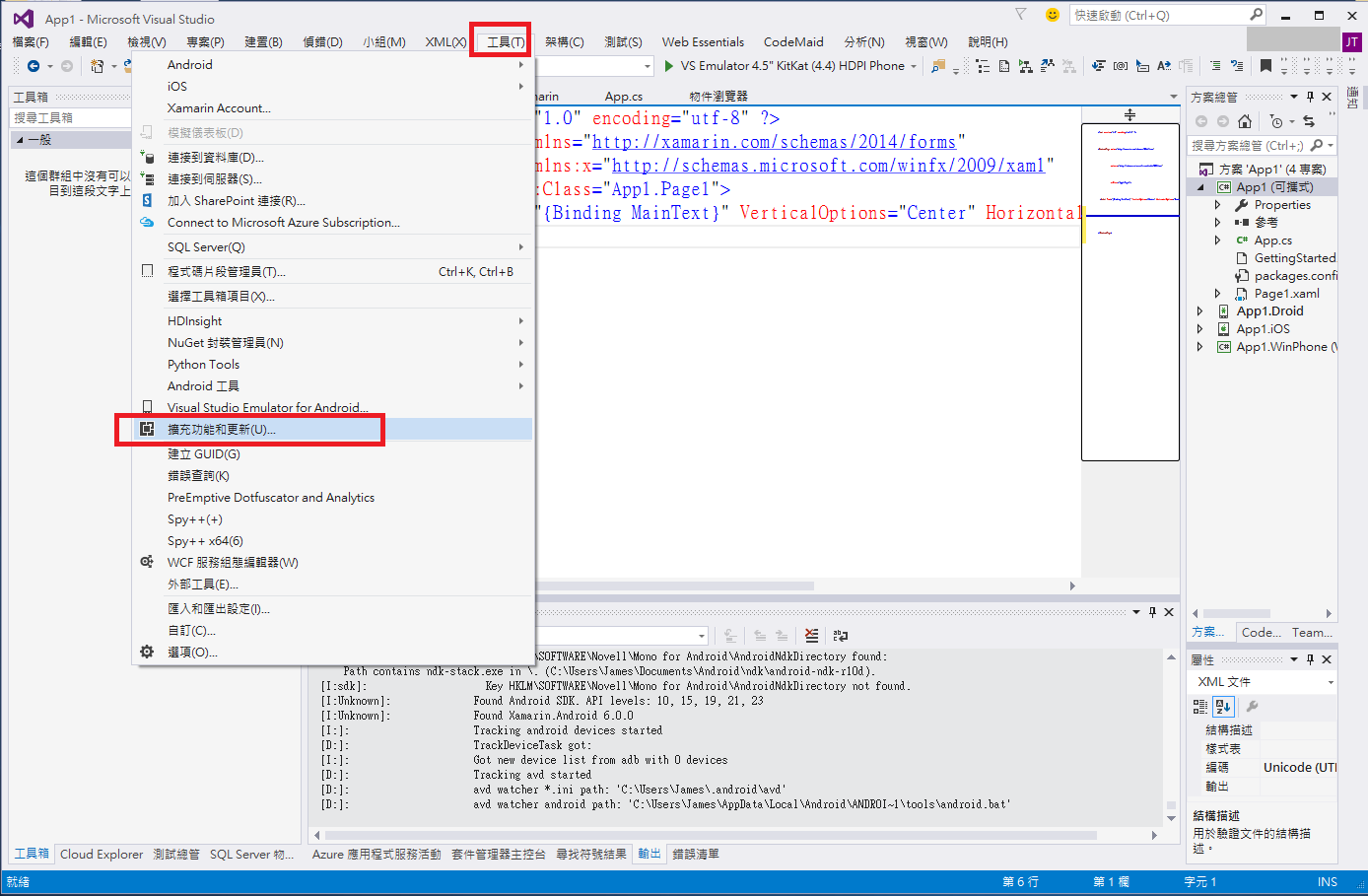Expand the App1.iOS project
This screenshot has width=1368, height=896.
click(x=1200, y=329)
